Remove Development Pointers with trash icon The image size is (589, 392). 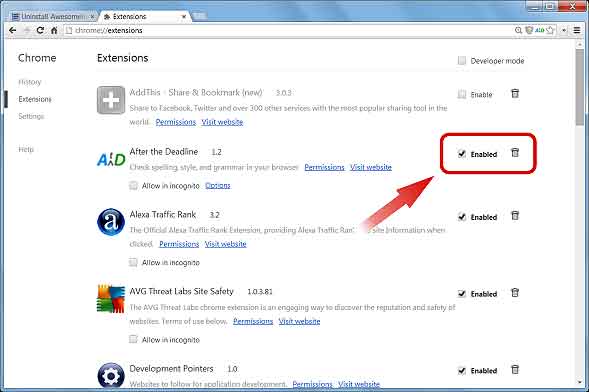(515, 370)
